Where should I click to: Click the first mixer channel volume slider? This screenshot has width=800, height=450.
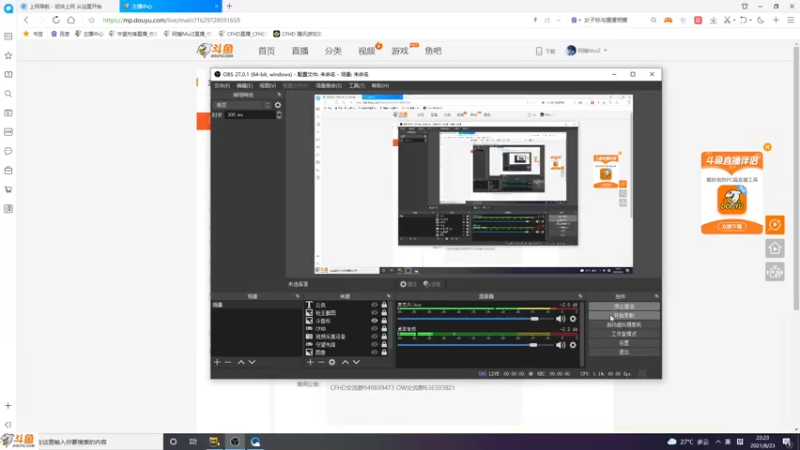474,319
